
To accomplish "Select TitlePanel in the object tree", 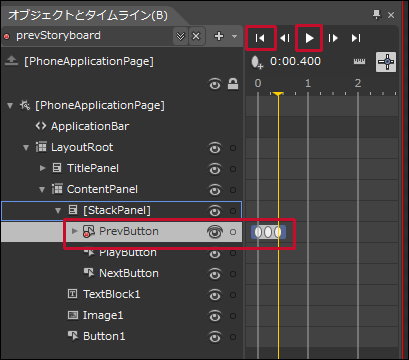I will pos(93,168).
